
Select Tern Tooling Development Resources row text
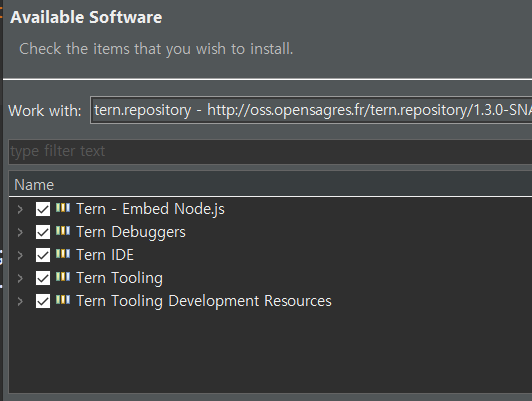pyautogui.click(x=204, y=301)
